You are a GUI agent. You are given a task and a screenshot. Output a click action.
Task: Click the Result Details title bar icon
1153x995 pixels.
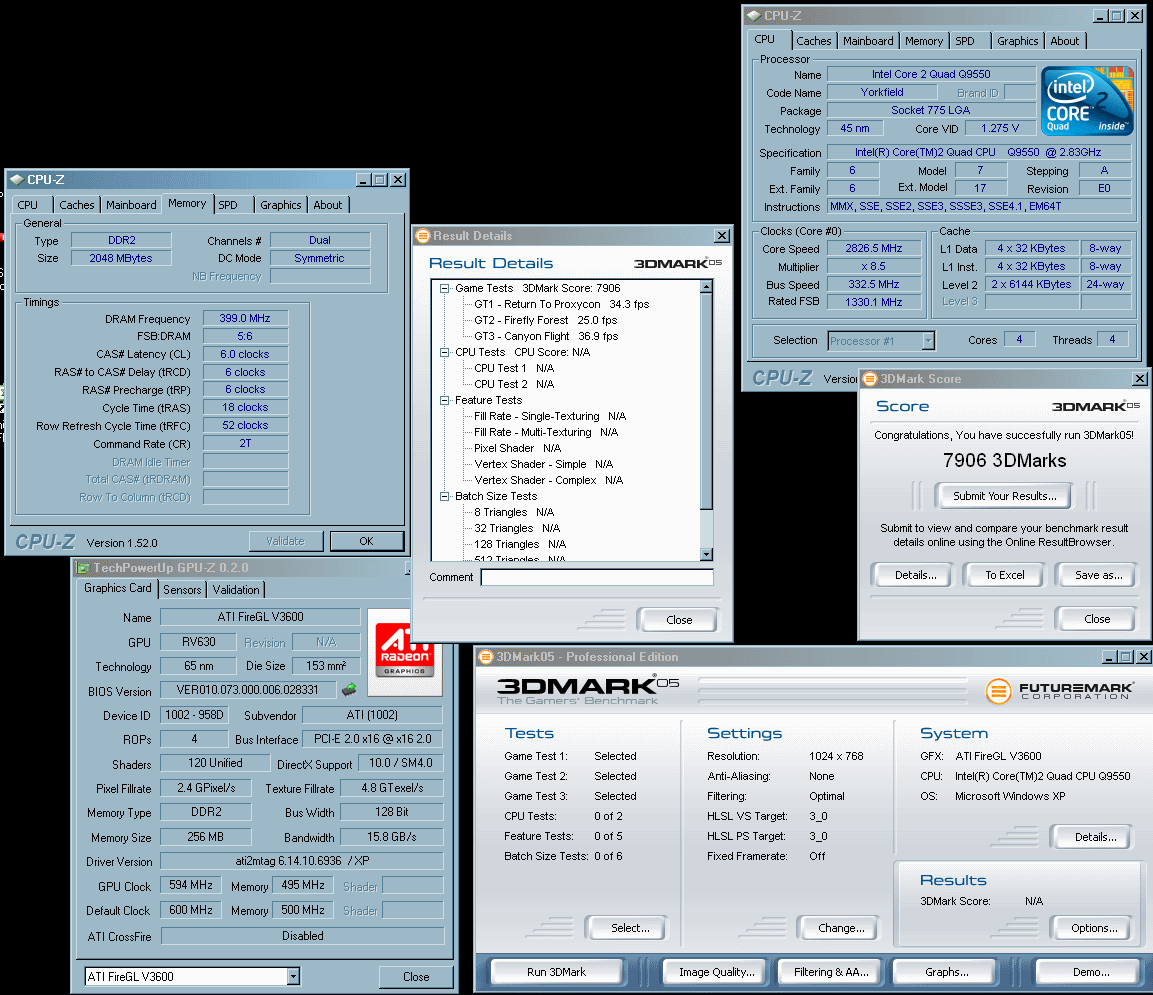(x=423, y=236)
